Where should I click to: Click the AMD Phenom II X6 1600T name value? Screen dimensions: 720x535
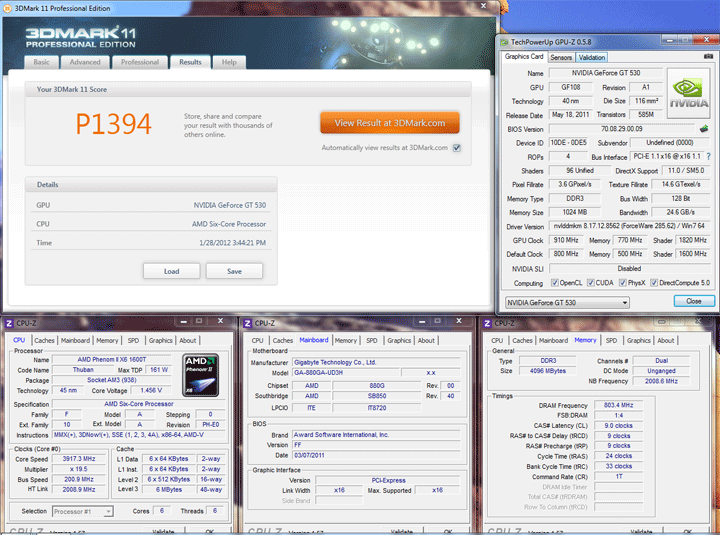point(112,360)
